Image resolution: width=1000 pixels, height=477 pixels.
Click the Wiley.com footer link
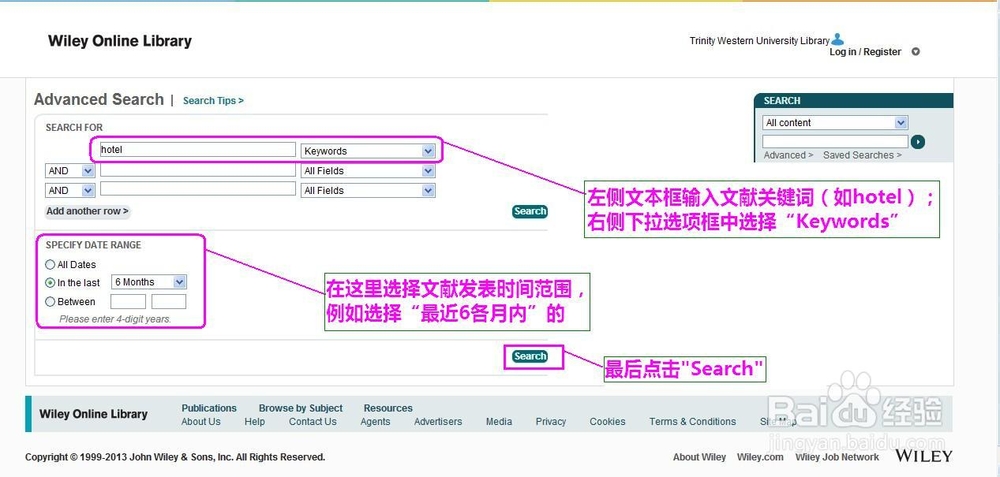[x=760, y=457]
